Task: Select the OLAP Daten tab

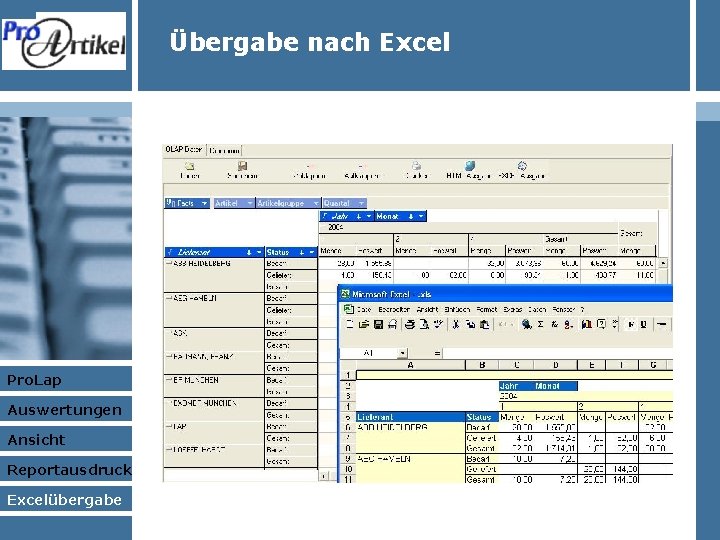Action: (184, 150)
